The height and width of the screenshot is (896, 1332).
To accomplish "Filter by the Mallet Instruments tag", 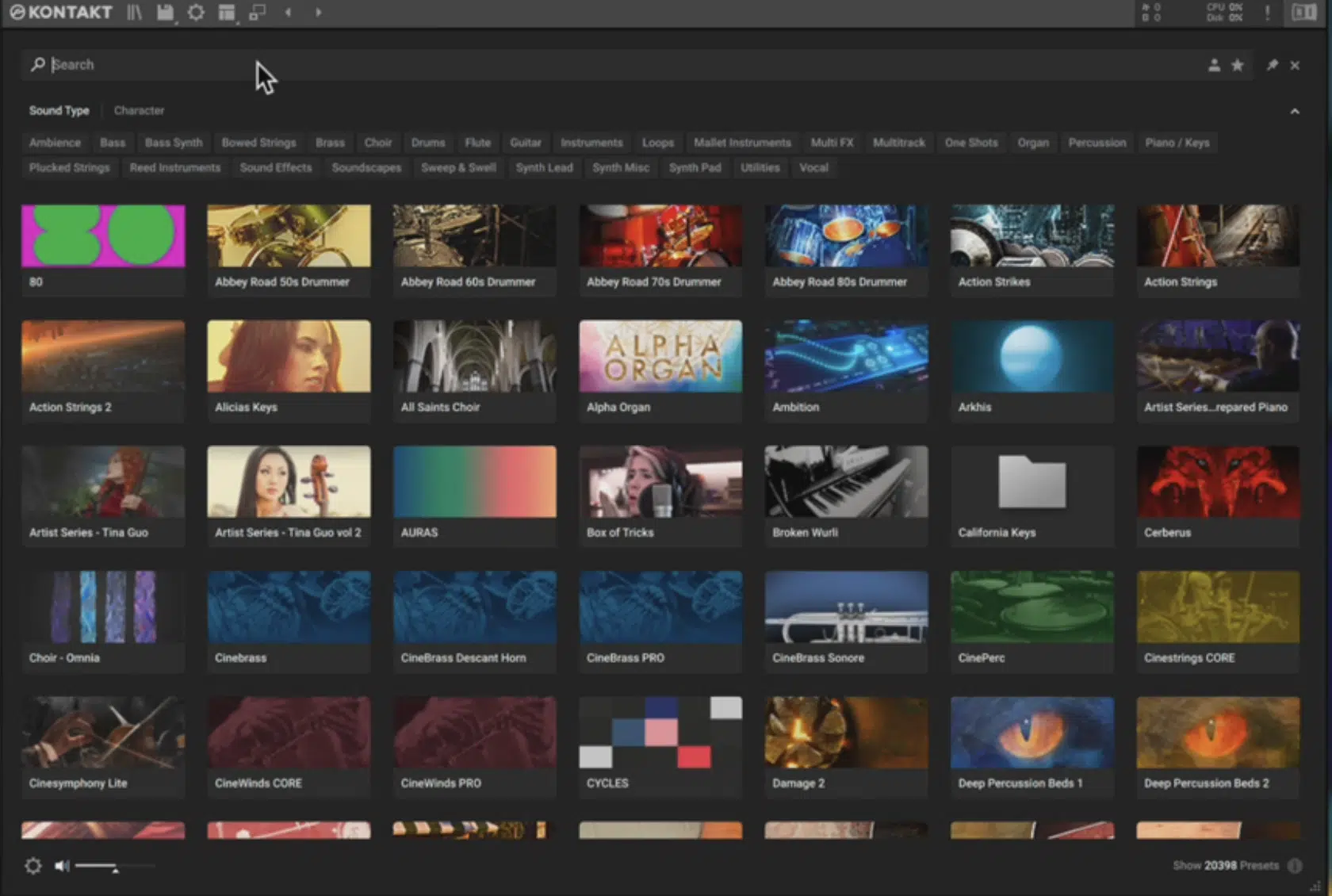I will tap(742, 143).
